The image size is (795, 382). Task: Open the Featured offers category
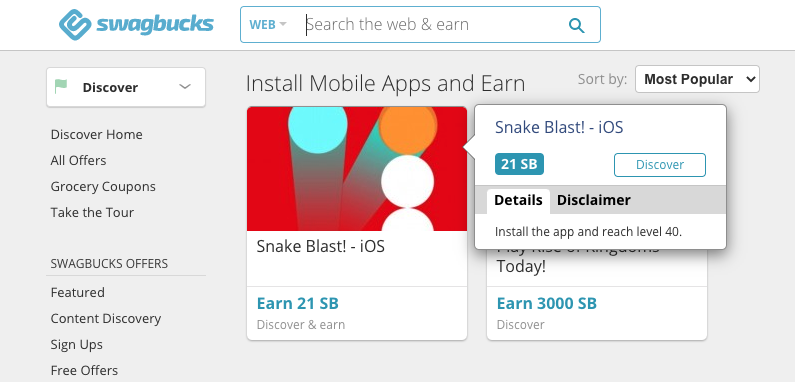click(x=78, y=292)
